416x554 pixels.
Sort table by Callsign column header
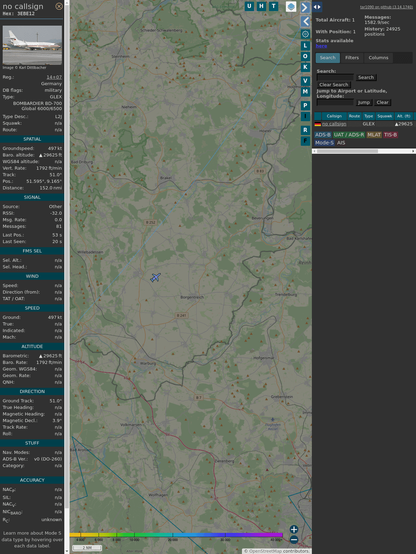334,116
